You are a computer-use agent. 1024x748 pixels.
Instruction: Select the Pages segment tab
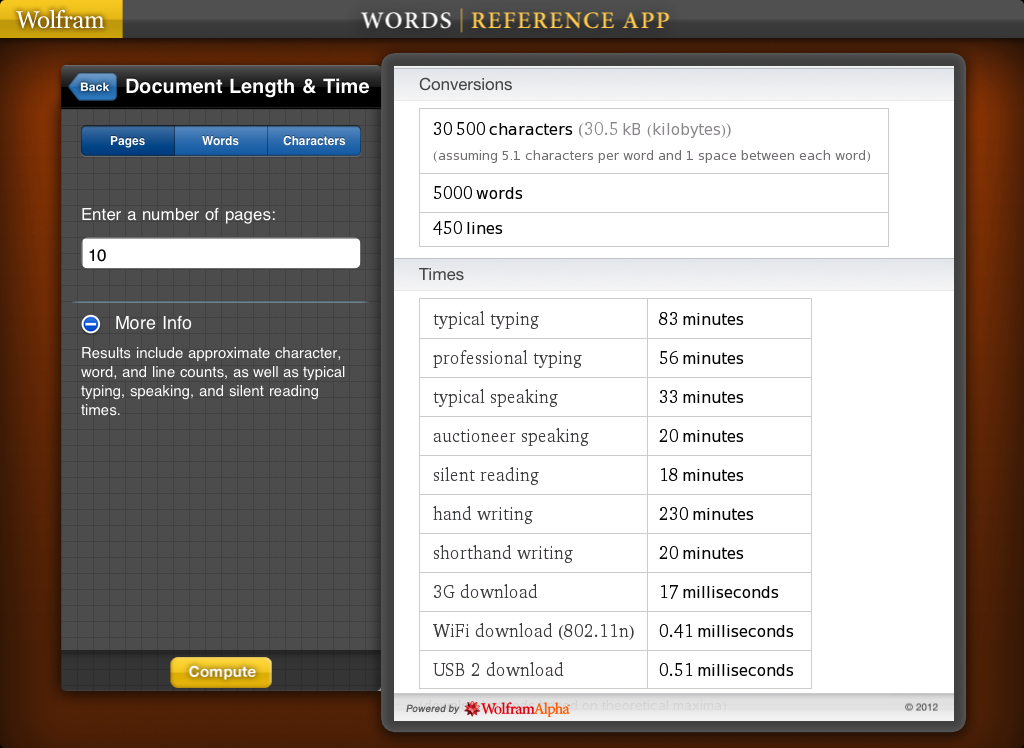(x=127, y=141)
